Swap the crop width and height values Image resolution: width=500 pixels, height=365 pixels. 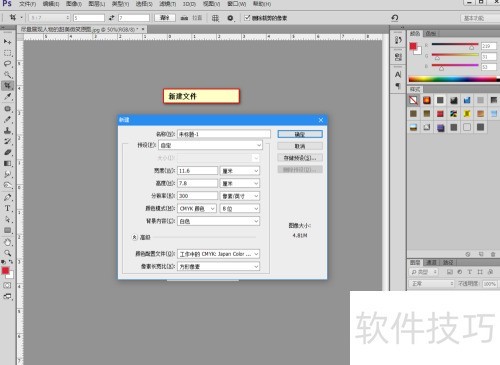111,18
